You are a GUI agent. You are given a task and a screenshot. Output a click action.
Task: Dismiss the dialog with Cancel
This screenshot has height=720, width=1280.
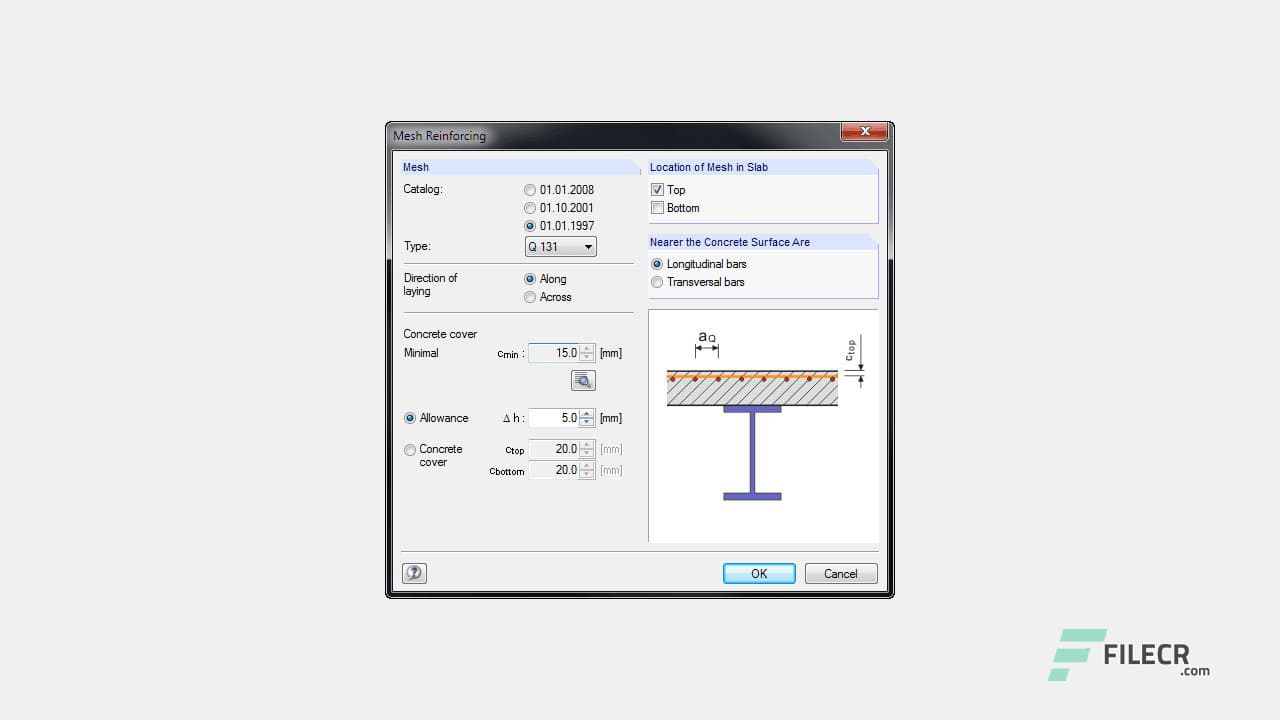tap(840, 573)
